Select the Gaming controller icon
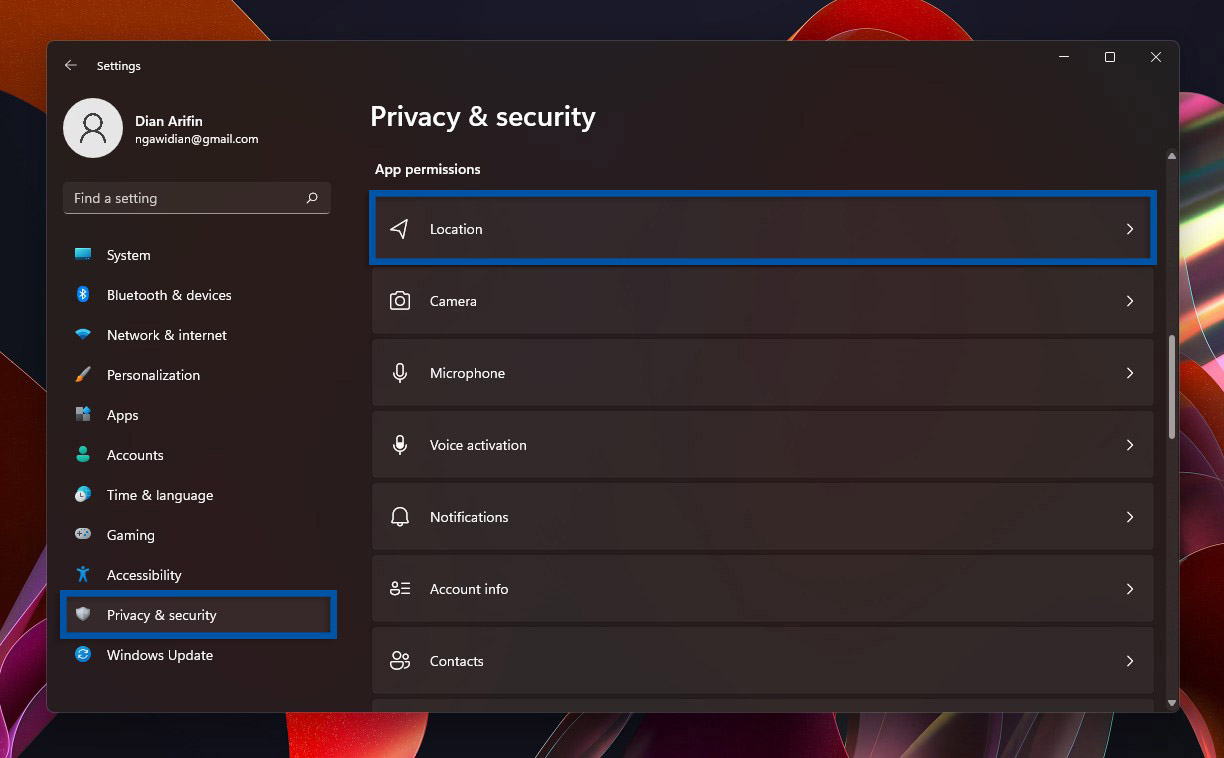Viewport: 1224px width, 758px height. pyautogui.click(x=83, y=535)
